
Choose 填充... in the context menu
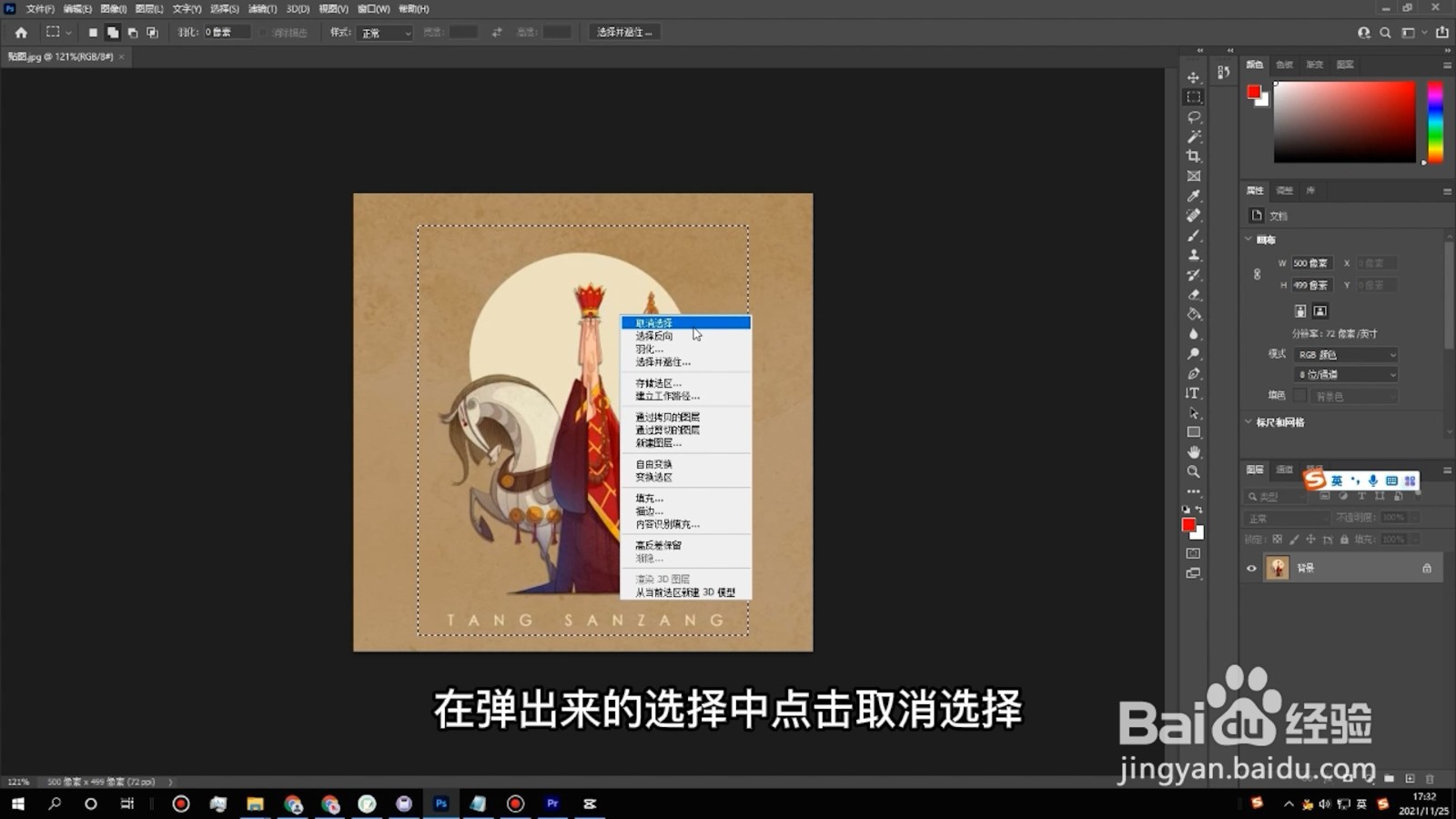(x=686, y=499)
